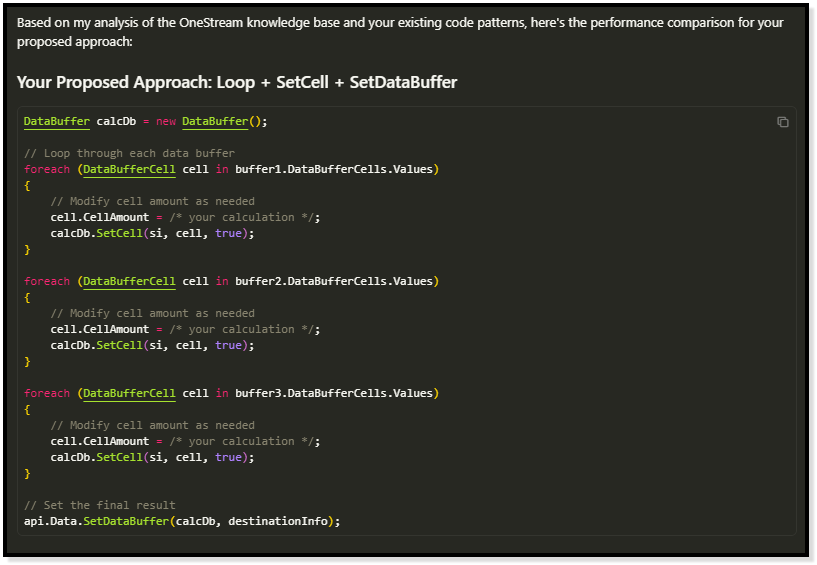Click the 'Based on my analysis' intro paragraph
The height and width of the screenshot is (565, 817).
pyautogui.click(x=400, y=32)
